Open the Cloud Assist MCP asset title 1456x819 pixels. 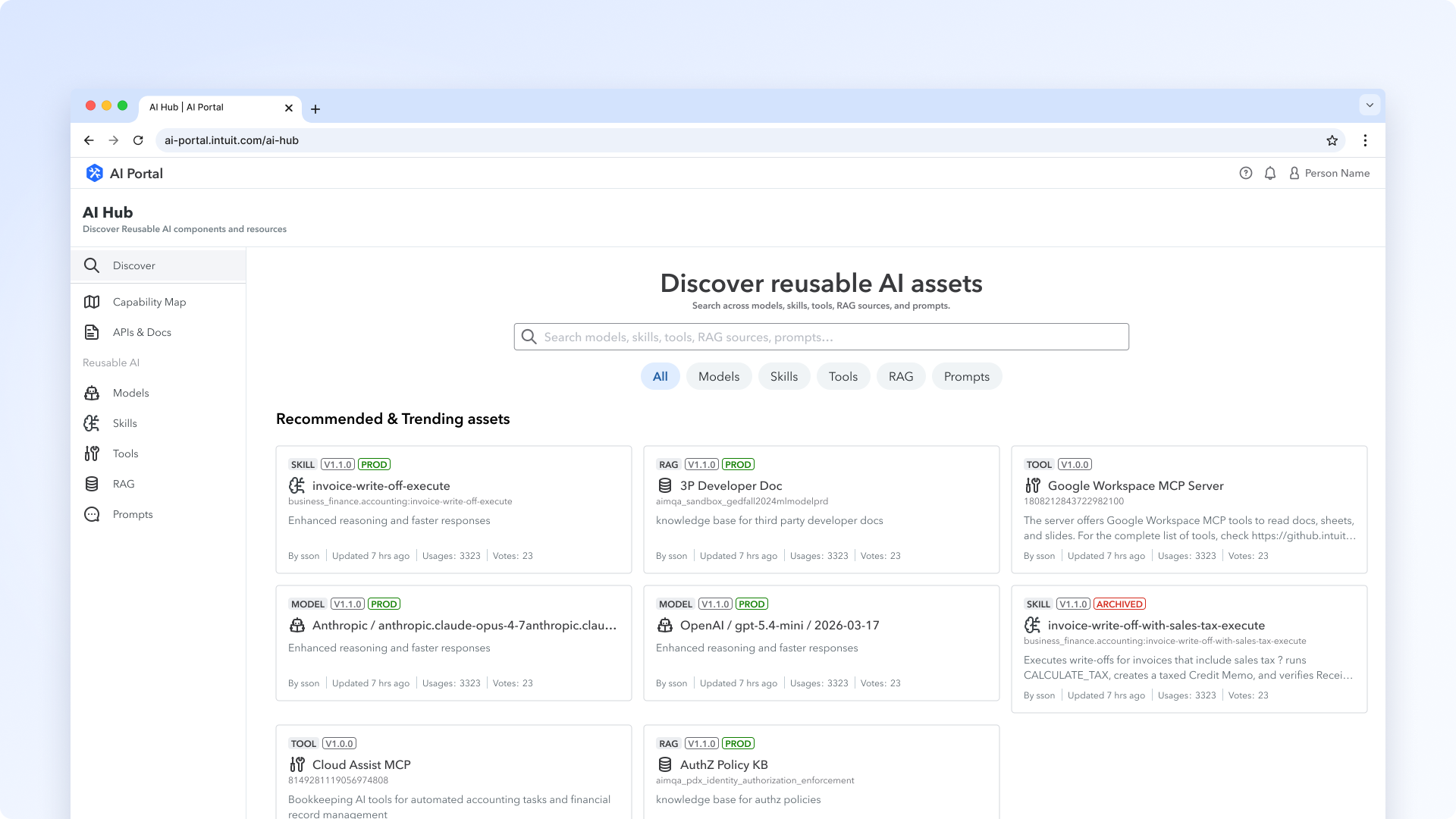pos(362,764)
